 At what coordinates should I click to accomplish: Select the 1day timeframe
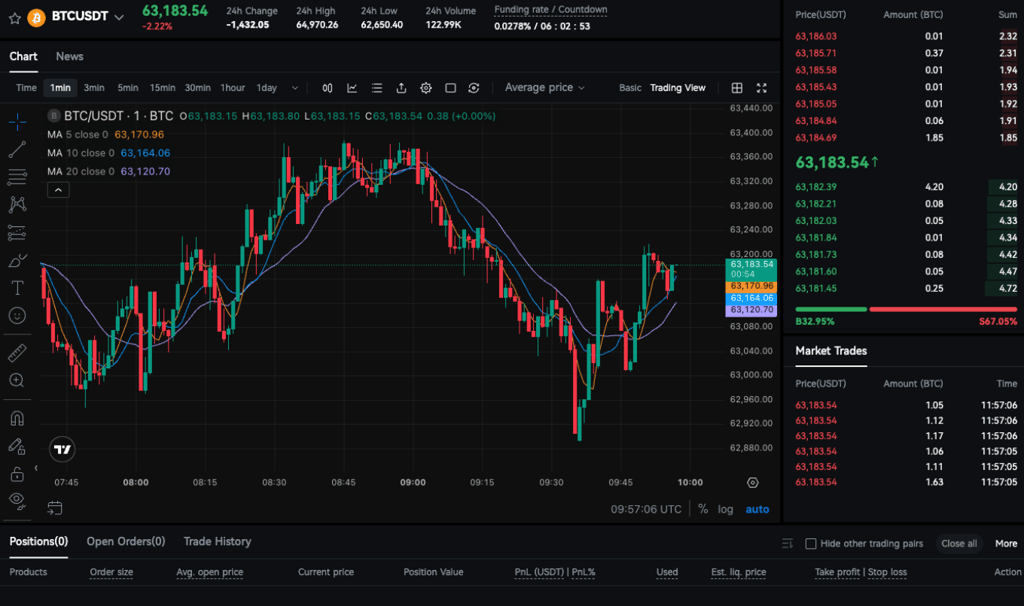(266, 88)
